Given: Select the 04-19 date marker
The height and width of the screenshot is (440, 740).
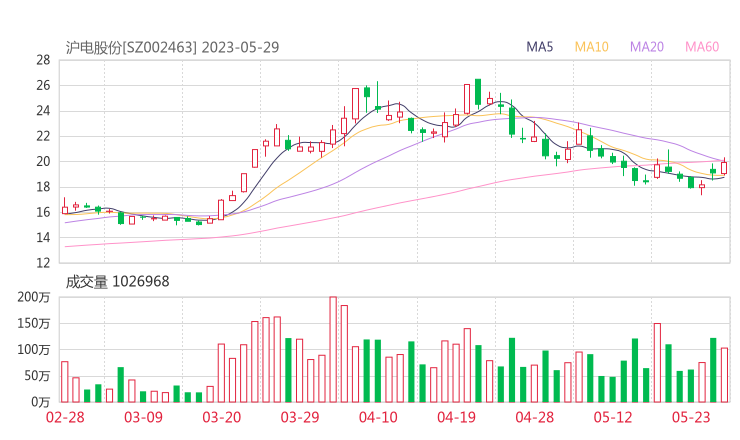Looking at the screenshot, I should click(x=456, y=417).
